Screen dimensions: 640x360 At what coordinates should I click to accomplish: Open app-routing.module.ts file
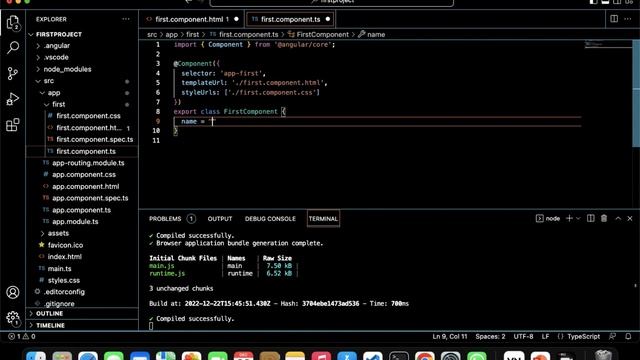click(x=88, y=163)
